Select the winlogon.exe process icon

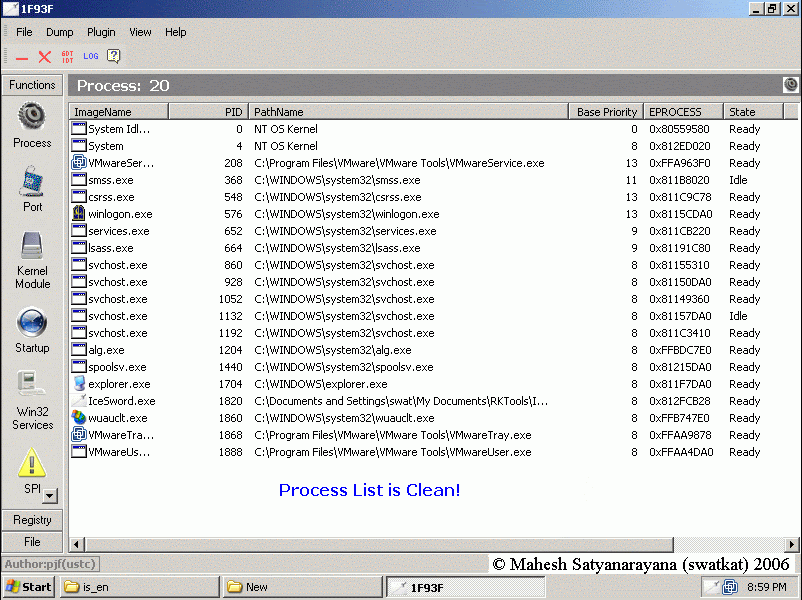click(x=79, y=214)
